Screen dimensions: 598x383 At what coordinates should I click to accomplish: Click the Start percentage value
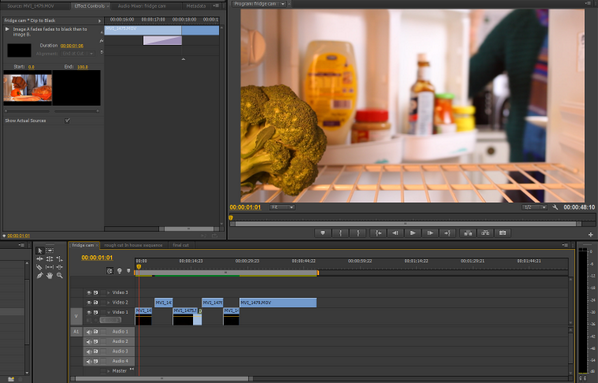point(31,67)
